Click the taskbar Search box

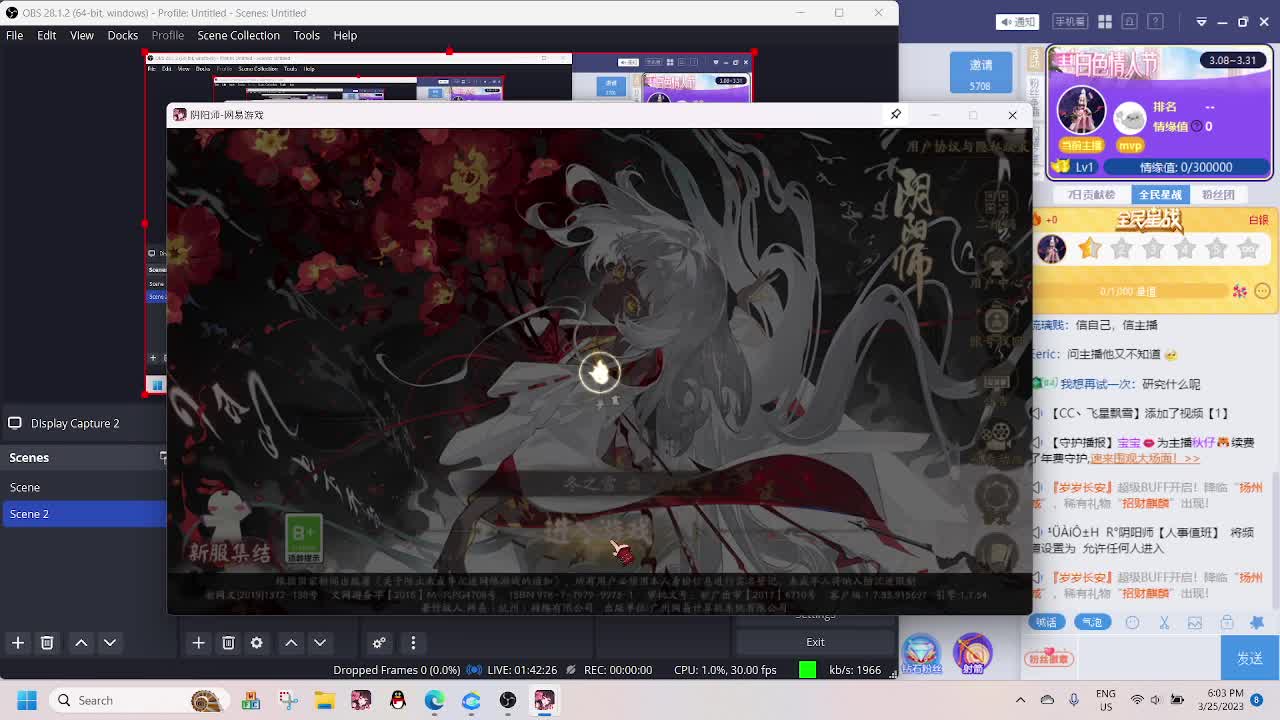point(137,700)
